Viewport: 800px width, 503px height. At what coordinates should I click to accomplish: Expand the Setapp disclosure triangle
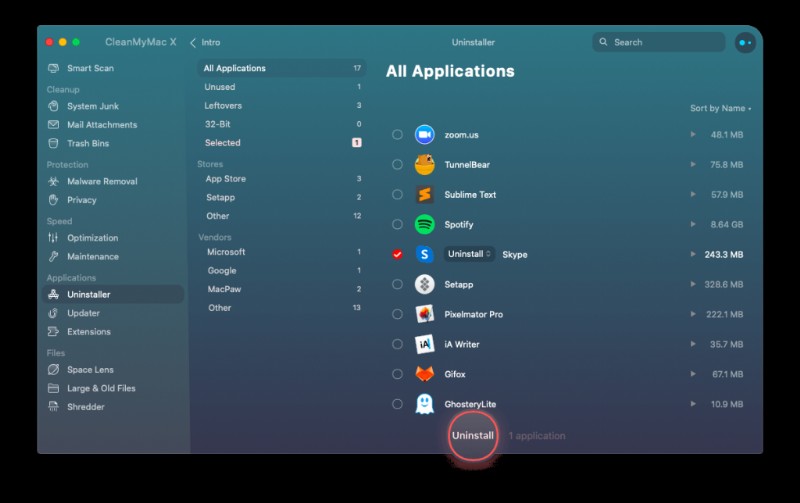(693, 284)
